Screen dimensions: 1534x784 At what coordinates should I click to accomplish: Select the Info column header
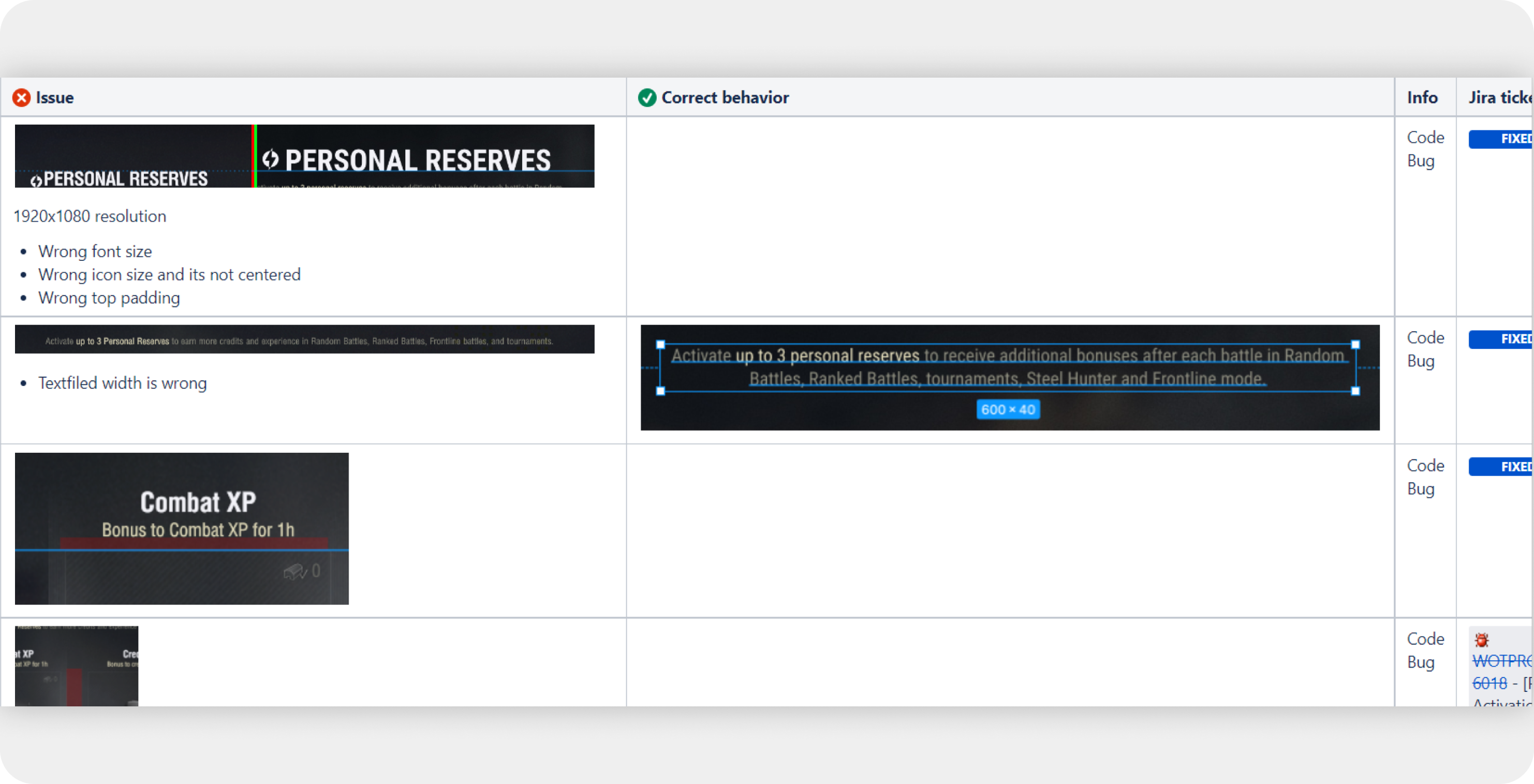tap(1426, 98)
